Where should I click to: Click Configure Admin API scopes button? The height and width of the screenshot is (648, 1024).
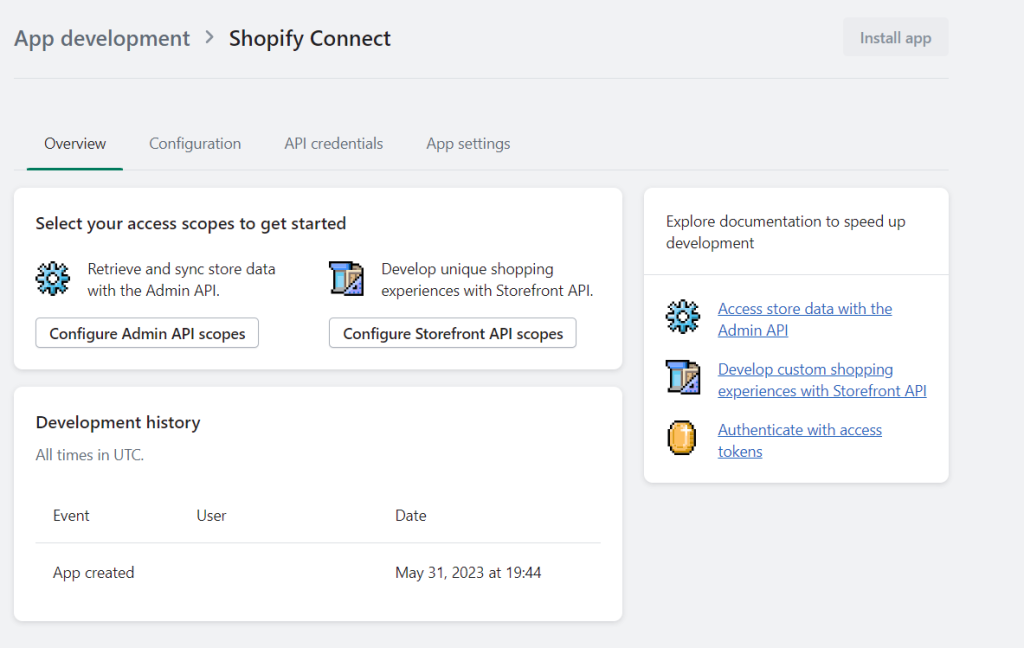tap(147, 333)
